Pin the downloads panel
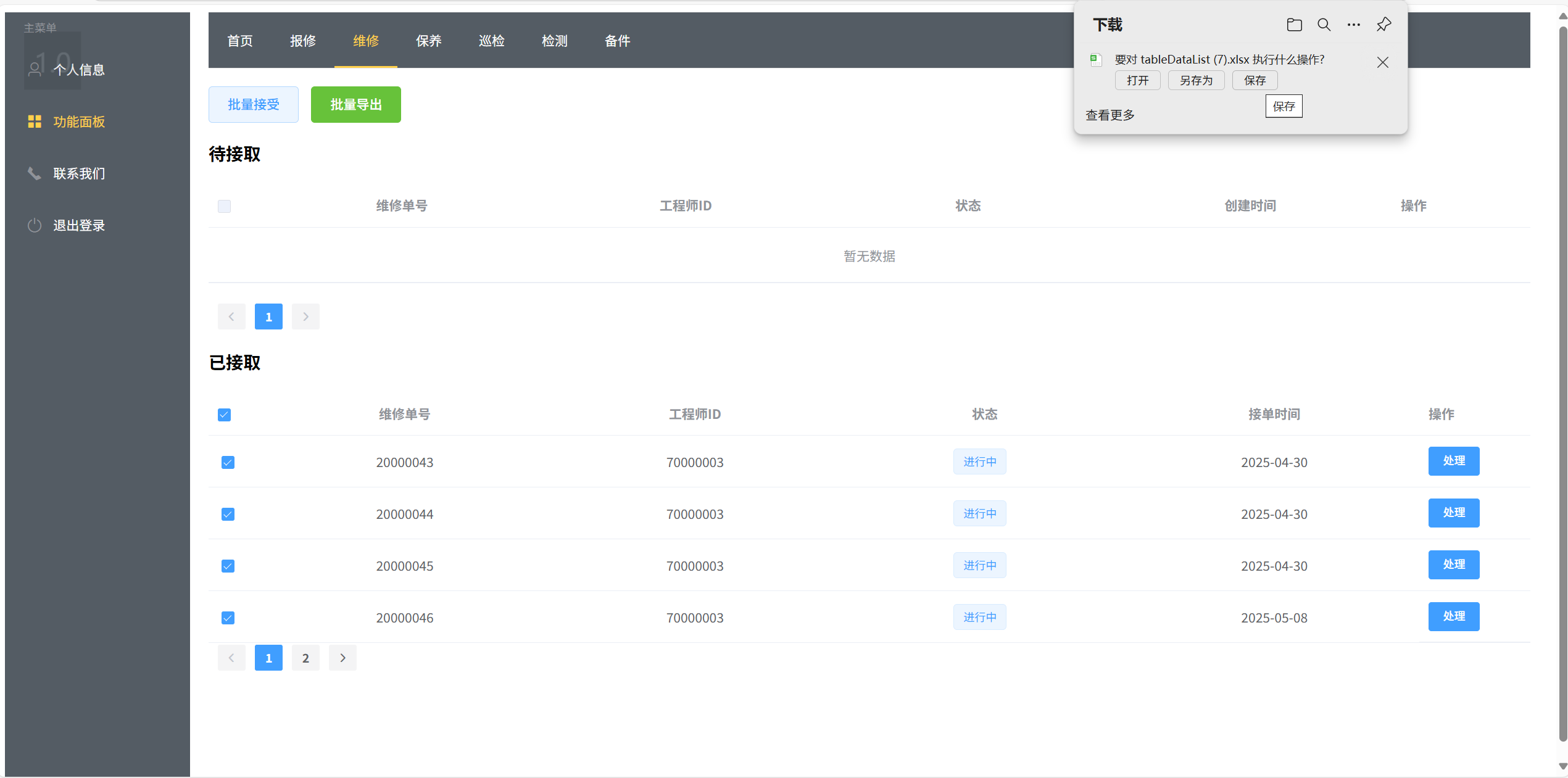This screenshot has height=778, width=1568. coord(1383,25)
